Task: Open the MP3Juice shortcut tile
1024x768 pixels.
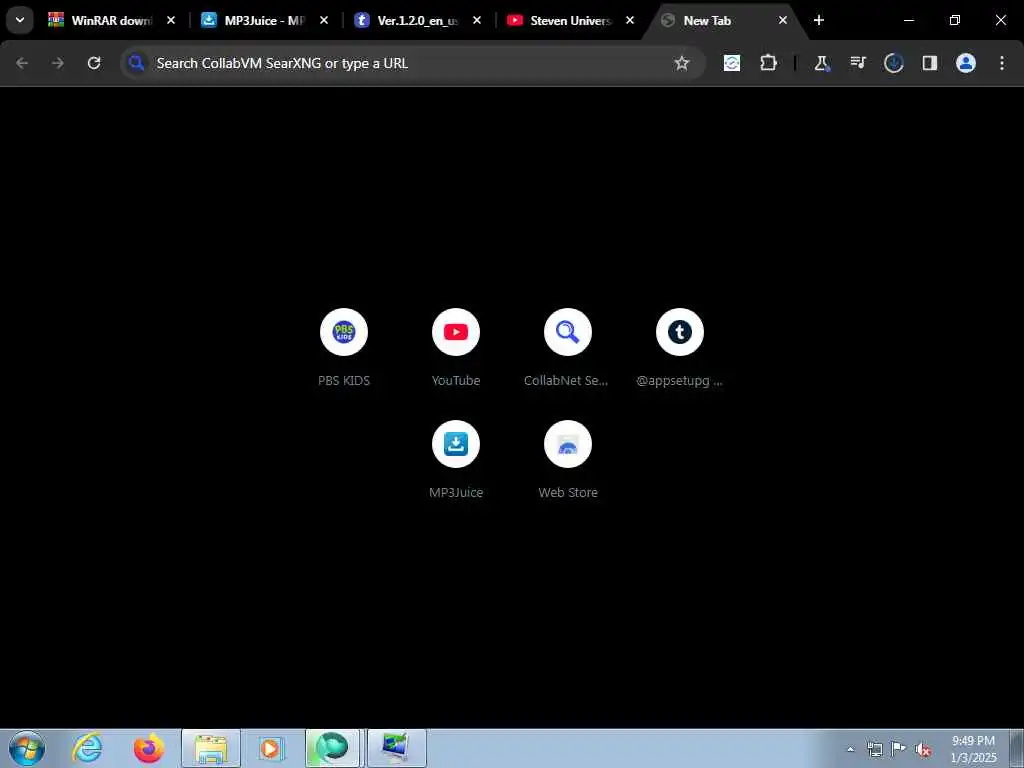Action: [x=456, y=444]
